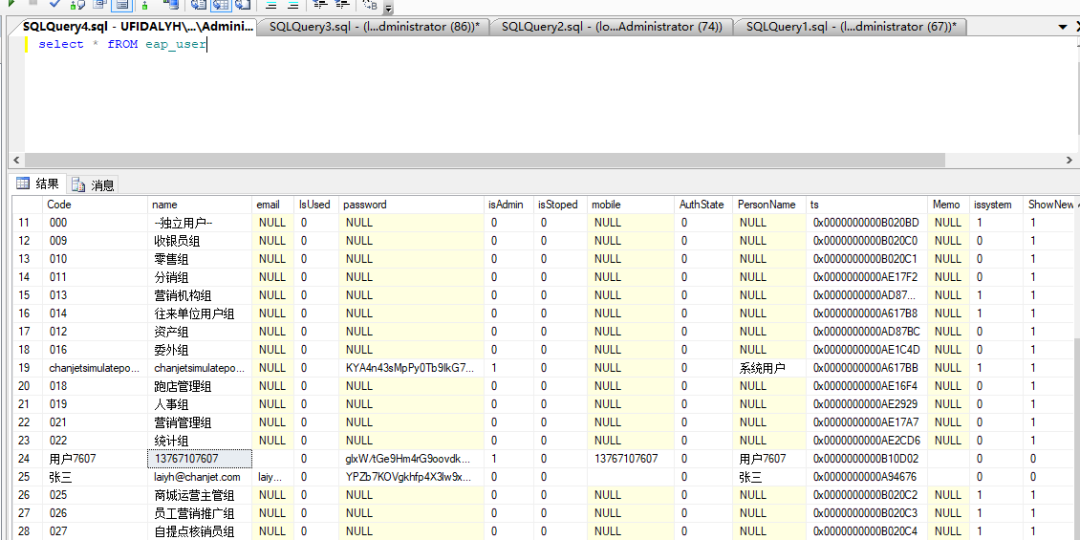Switch to the SQLQuery1.sql tab
The height and width of the screenshot is (540, 1080).
[x=851, y=26]
